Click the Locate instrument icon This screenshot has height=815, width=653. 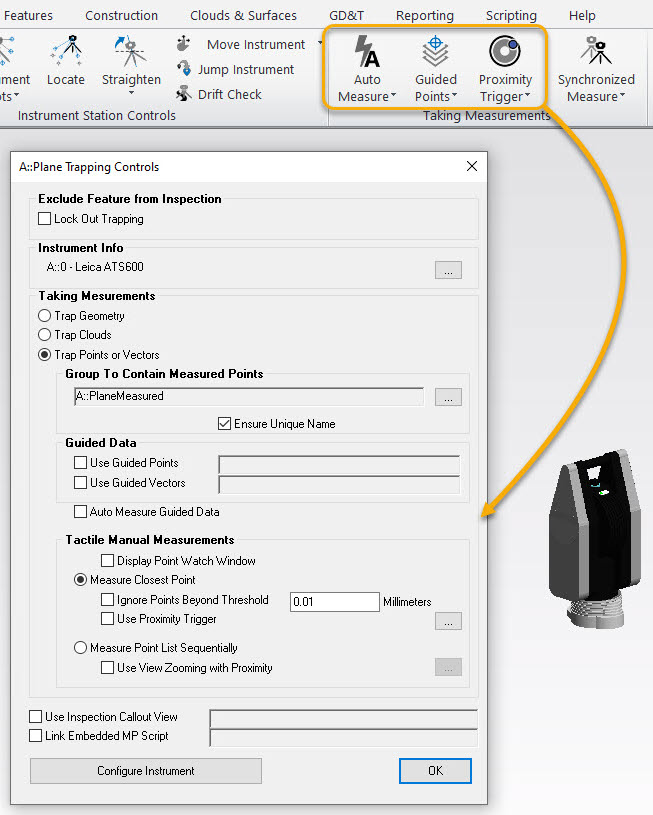[x=66, y=51]
